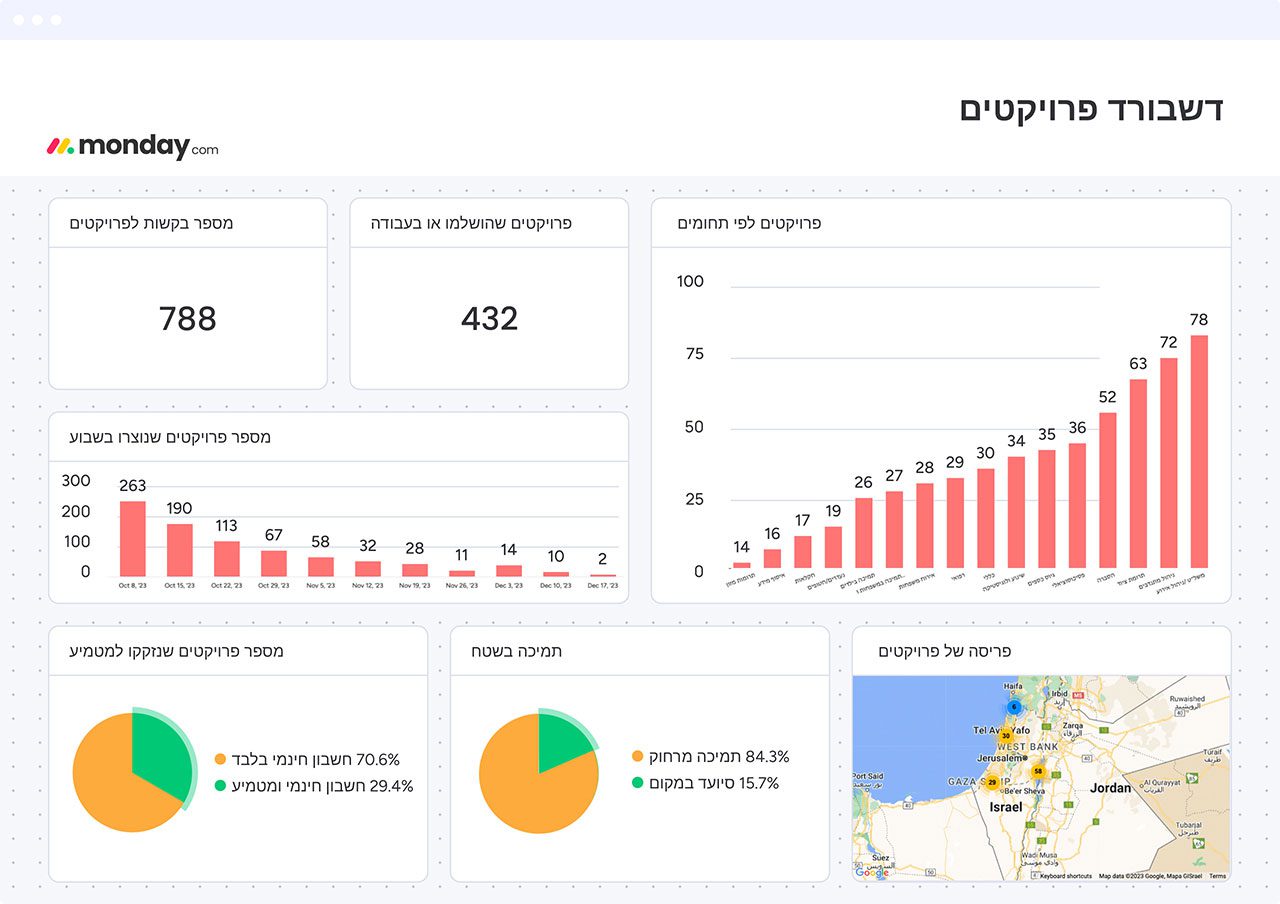Viewport: 1280px width, 904px height.
Task: Open the map Terms link
Action: click(x=1217, y=876)
